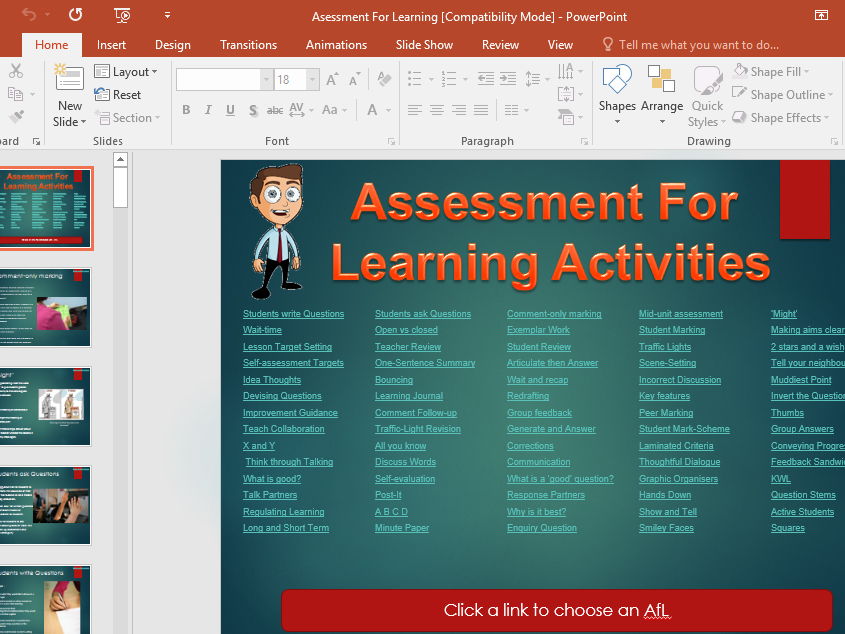
Task: Toggle Align Right paragraph
Action: pyautogui.click(x=459, y=111)
